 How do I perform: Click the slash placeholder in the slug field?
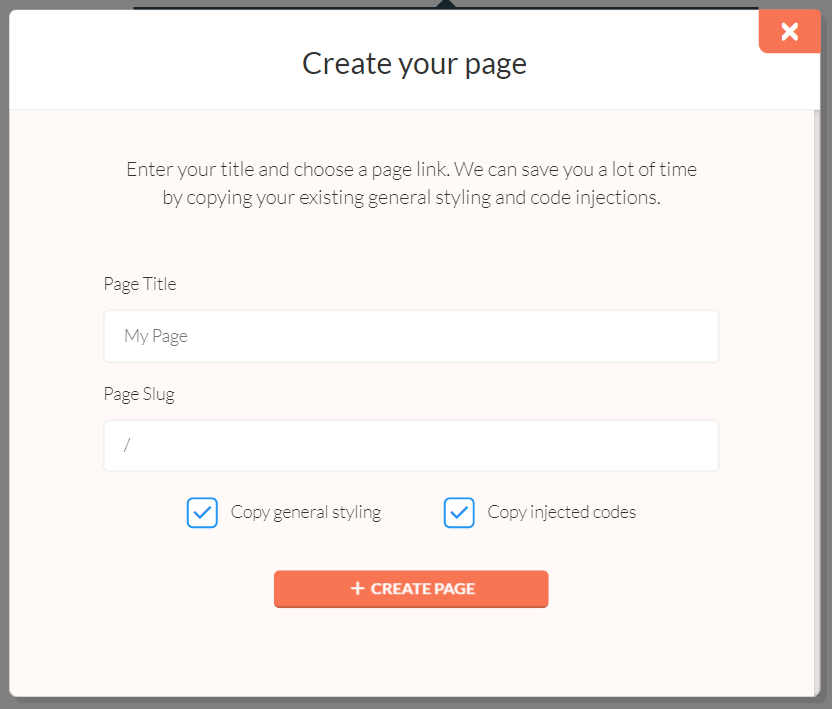(127, 446)
